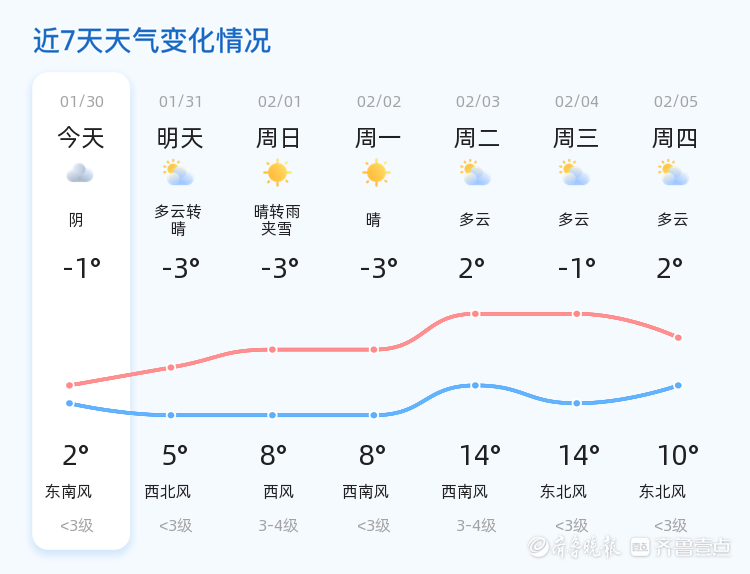This screenshot has height=574, width=750.
Task: Click the 02/01 sunny weather icon
Action: [277, 173]
